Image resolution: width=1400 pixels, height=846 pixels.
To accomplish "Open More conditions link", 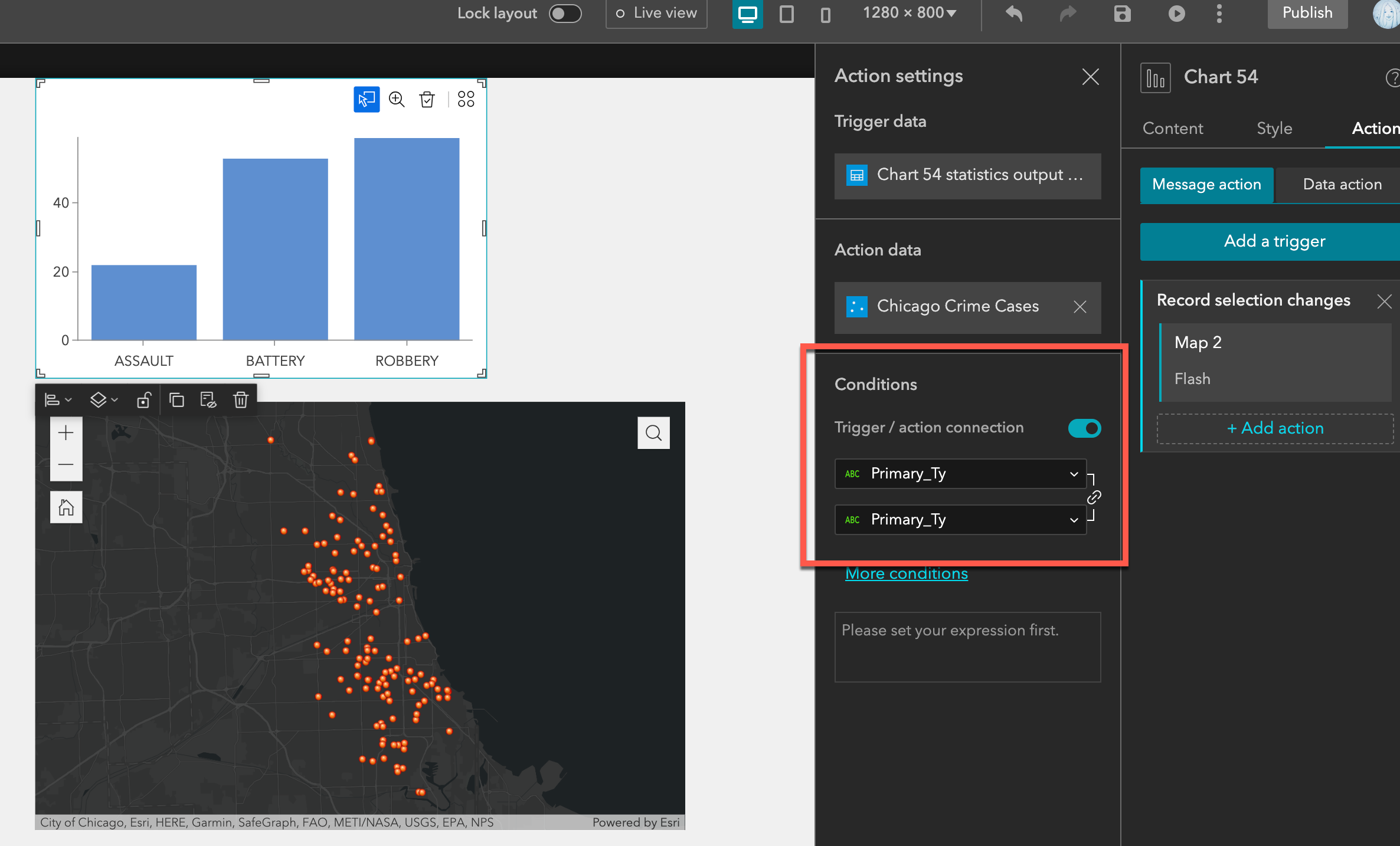I will coord(907,573).
